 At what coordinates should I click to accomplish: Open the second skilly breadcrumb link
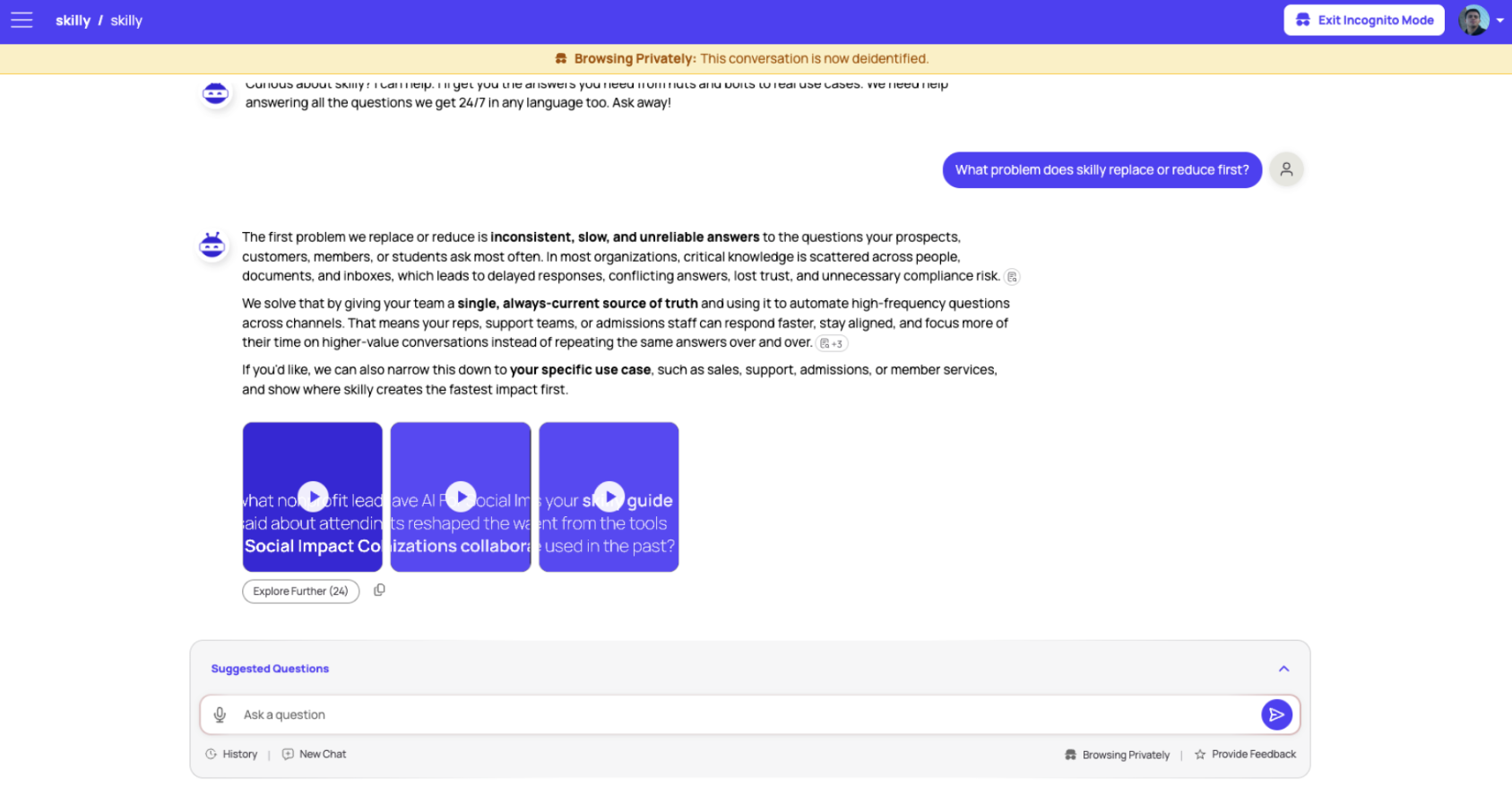tap(126, 21)
